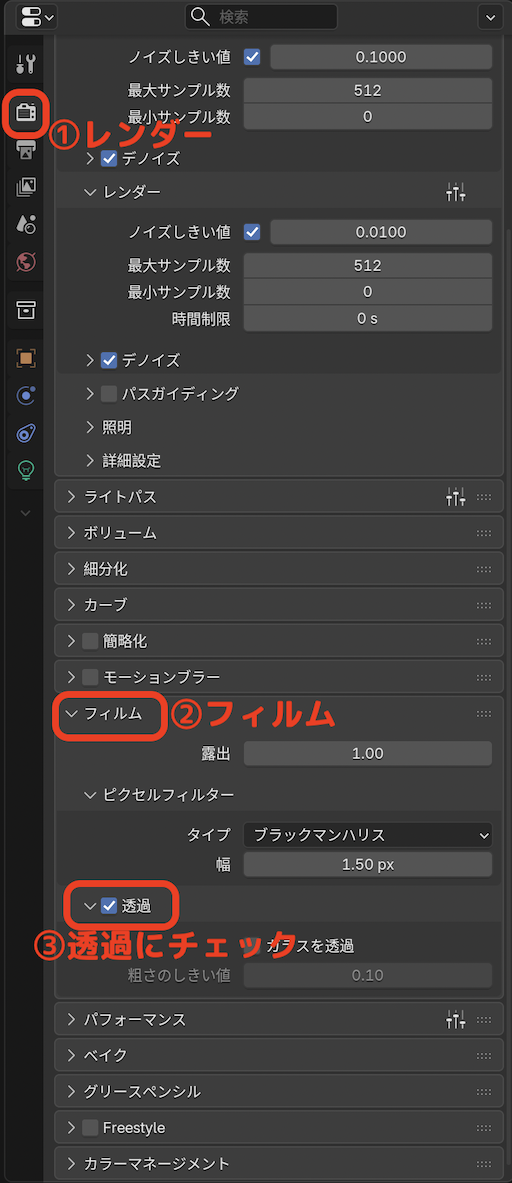512x1183 pixels.
Task: Switch to green light bulb Data tab
Action: pos(26,470)
